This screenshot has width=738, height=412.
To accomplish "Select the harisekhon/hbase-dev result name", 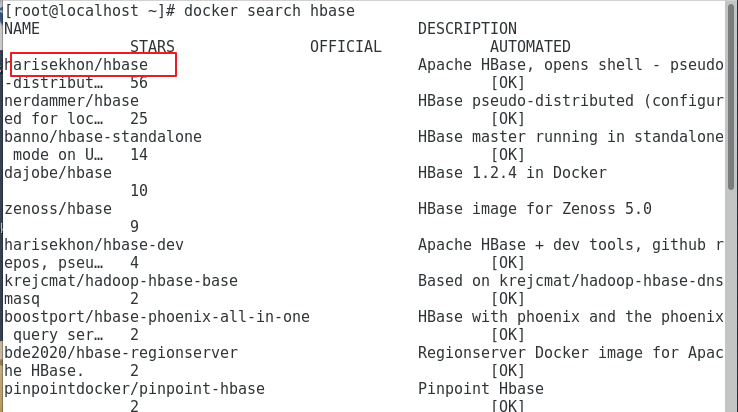I will [x=93, y=245].
